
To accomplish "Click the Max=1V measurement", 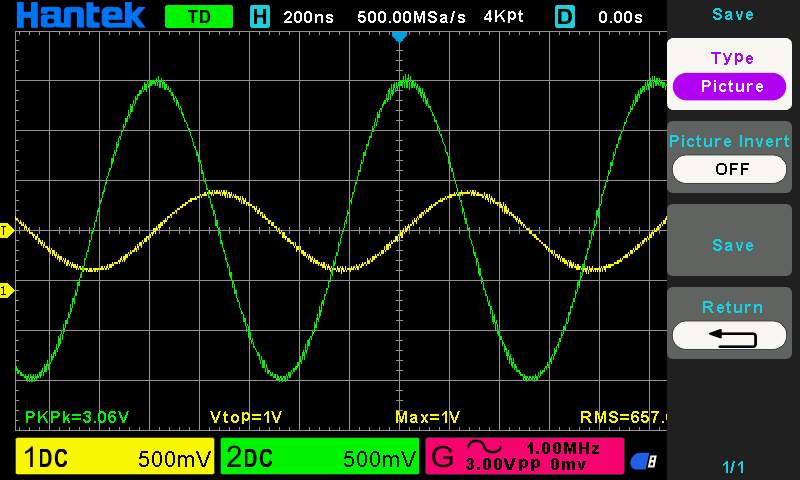I will [428, 417].
